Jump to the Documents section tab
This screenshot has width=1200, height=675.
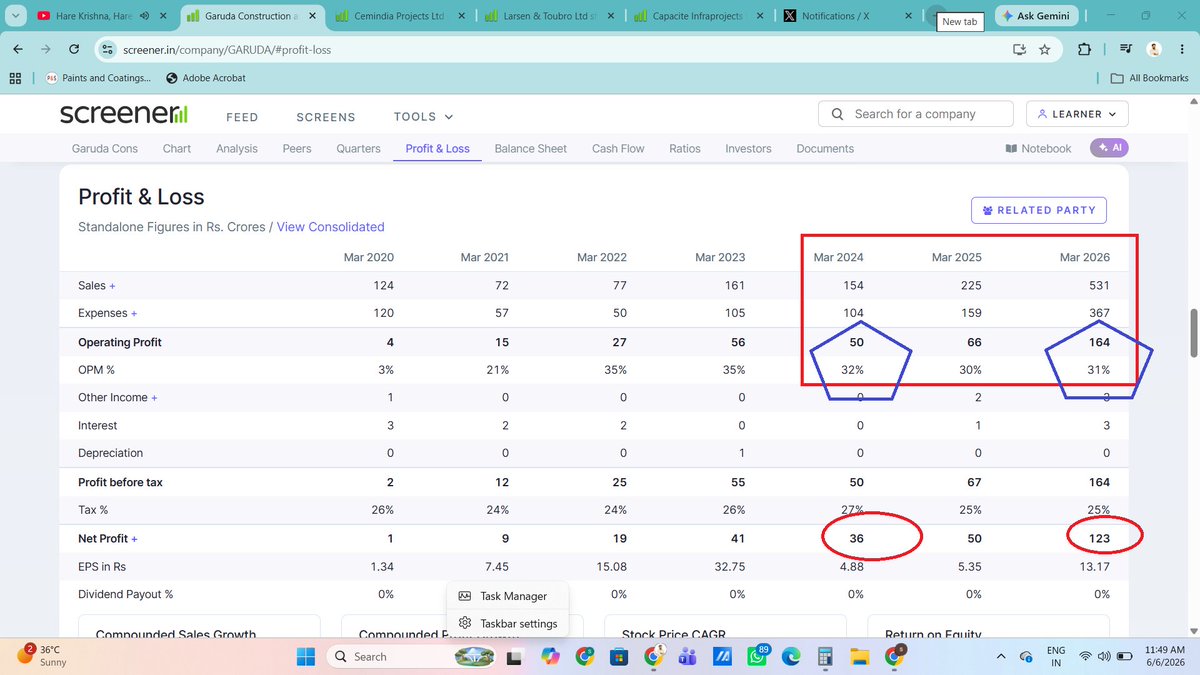click(825, 149)
